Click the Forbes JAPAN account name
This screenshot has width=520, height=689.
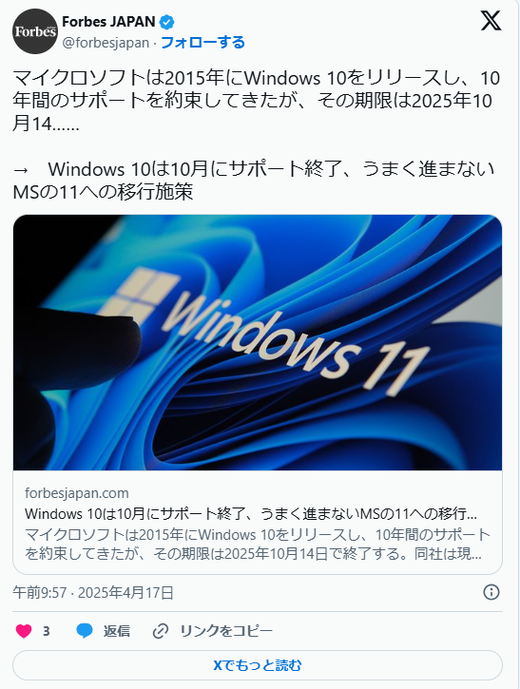pyautogui.click(x=109, y=22)
